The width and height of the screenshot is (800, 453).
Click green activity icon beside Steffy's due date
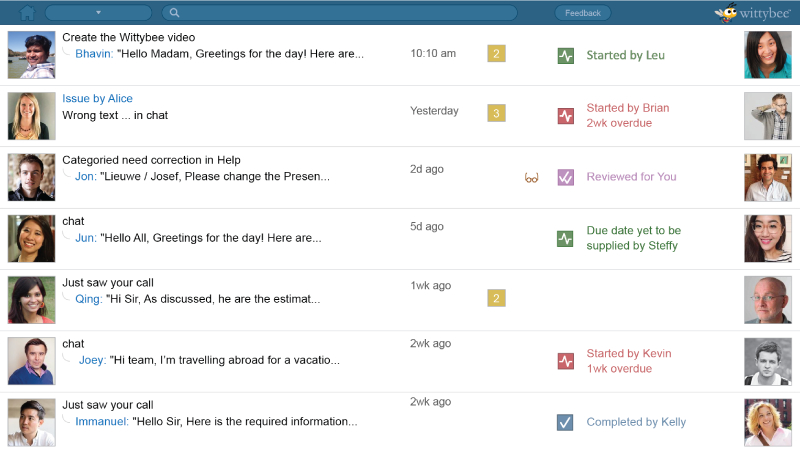click(x=565, y=238)
